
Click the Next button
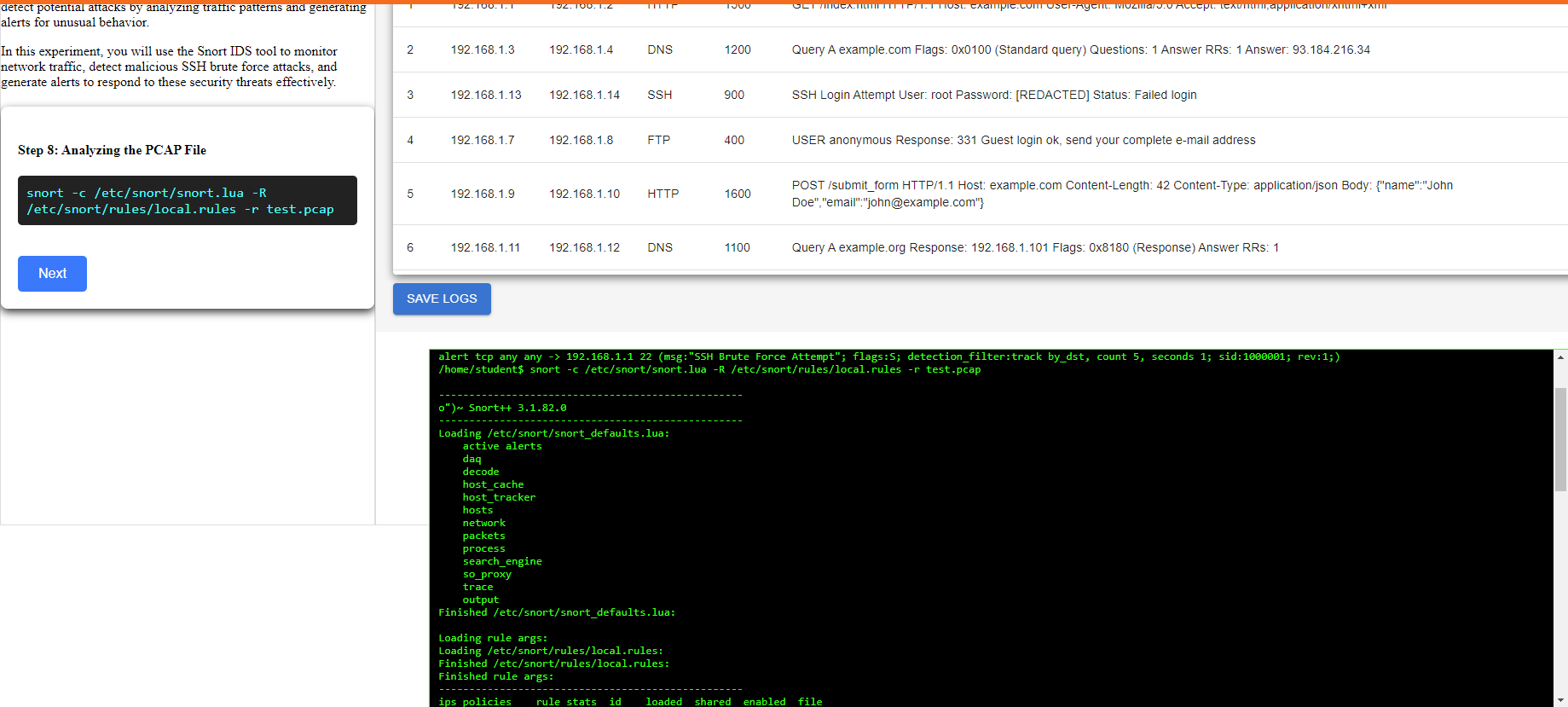click(x=52, y=274)
